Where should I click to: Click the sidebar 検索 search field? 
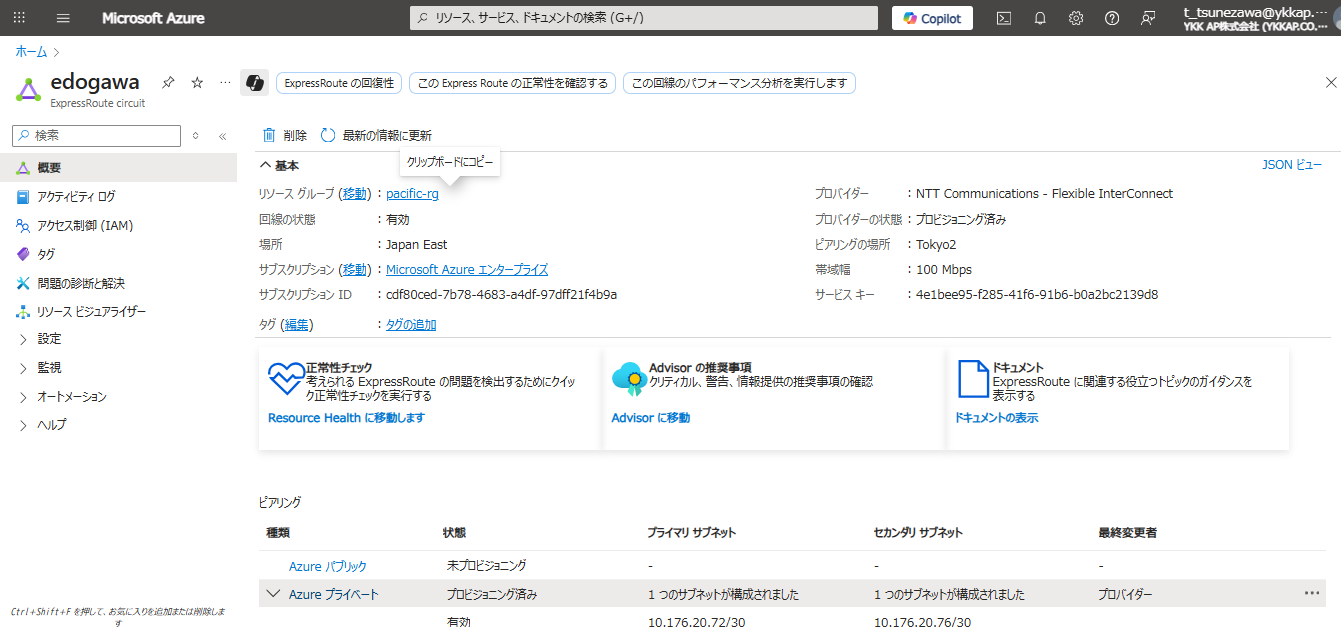point(97,136)
